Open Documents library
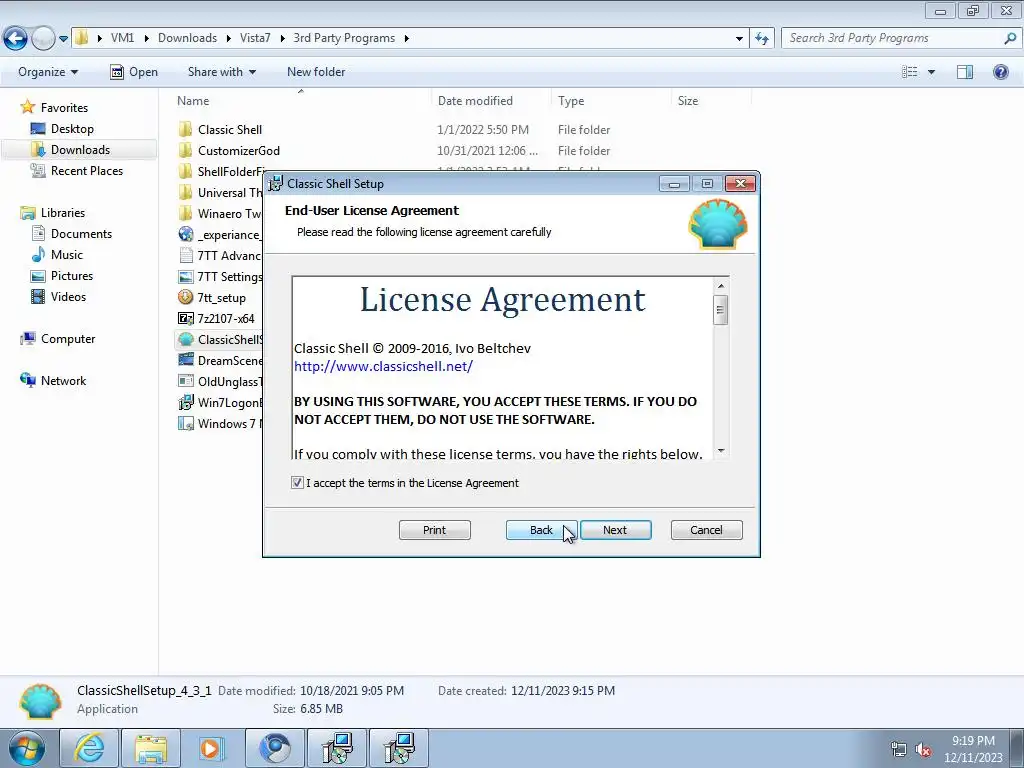The width and height of the screenshot is (1024, 768). (x=81, y=233)
